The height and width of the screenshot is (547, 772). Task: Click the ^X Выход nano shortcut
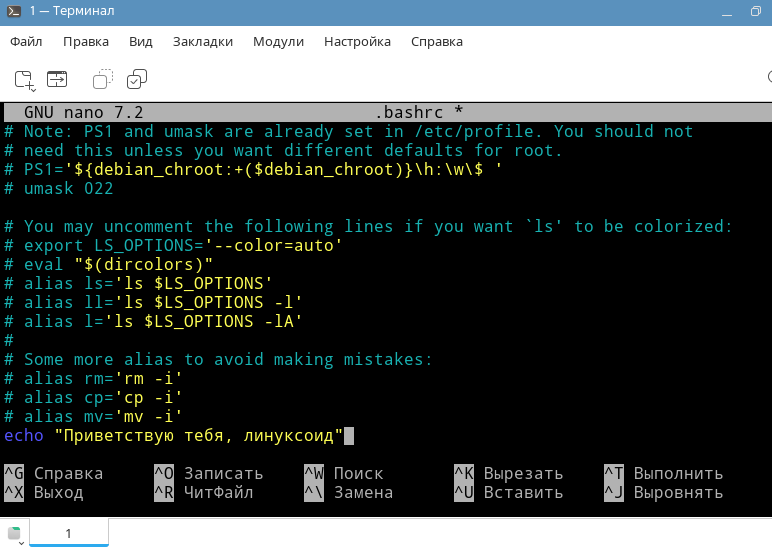(x=44, y=492)
